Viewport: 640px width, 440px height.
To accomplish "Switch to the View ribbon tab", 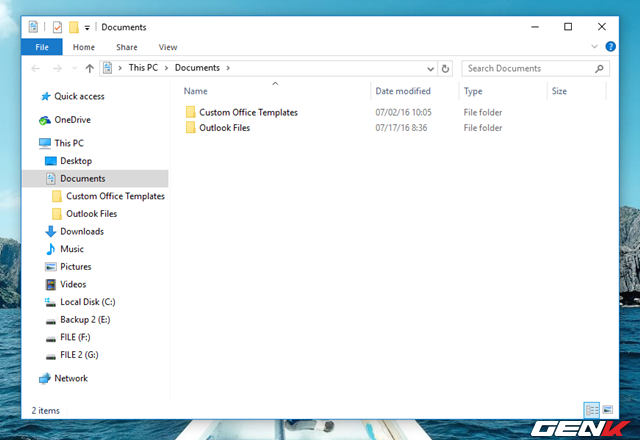I will [x=168, y=47].
